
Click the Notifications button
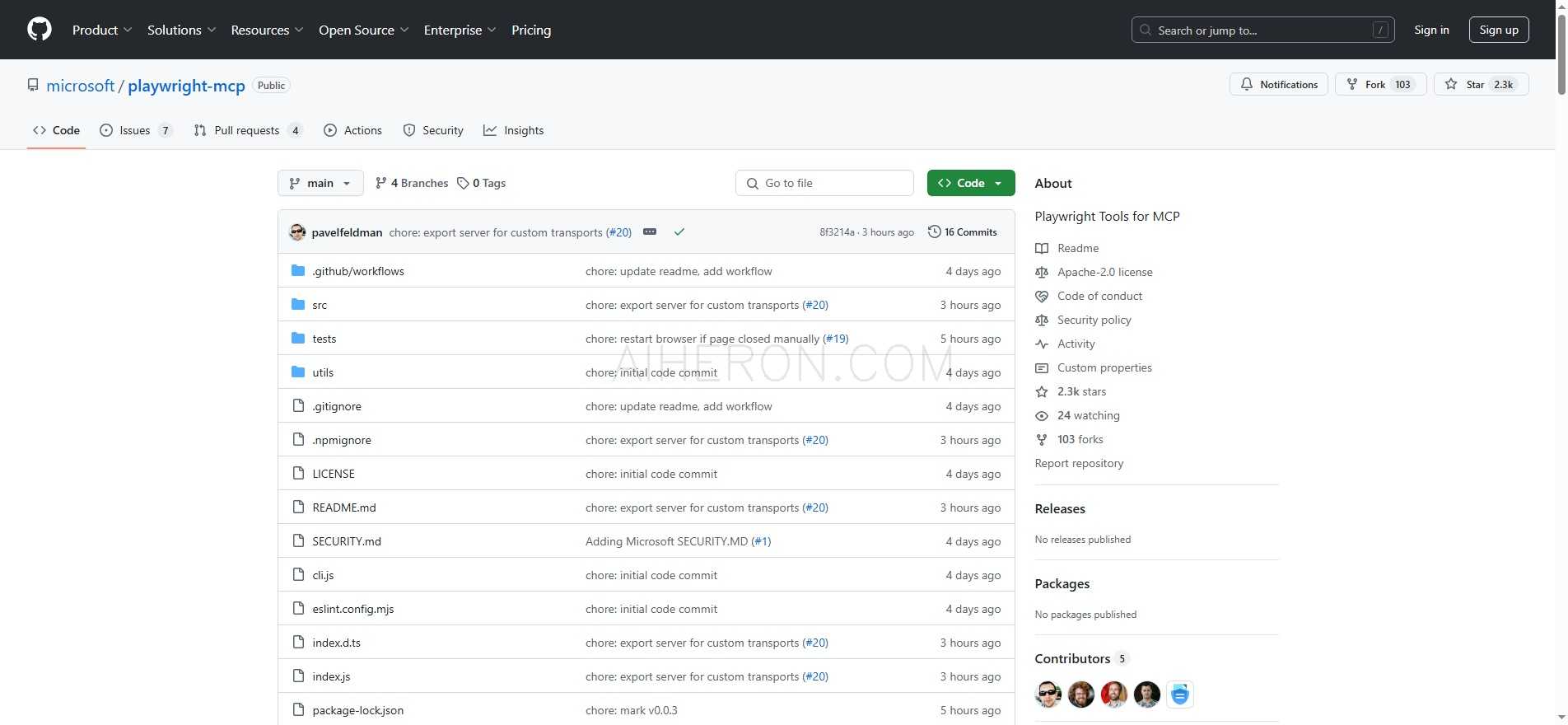click(x=1279, y=84)
